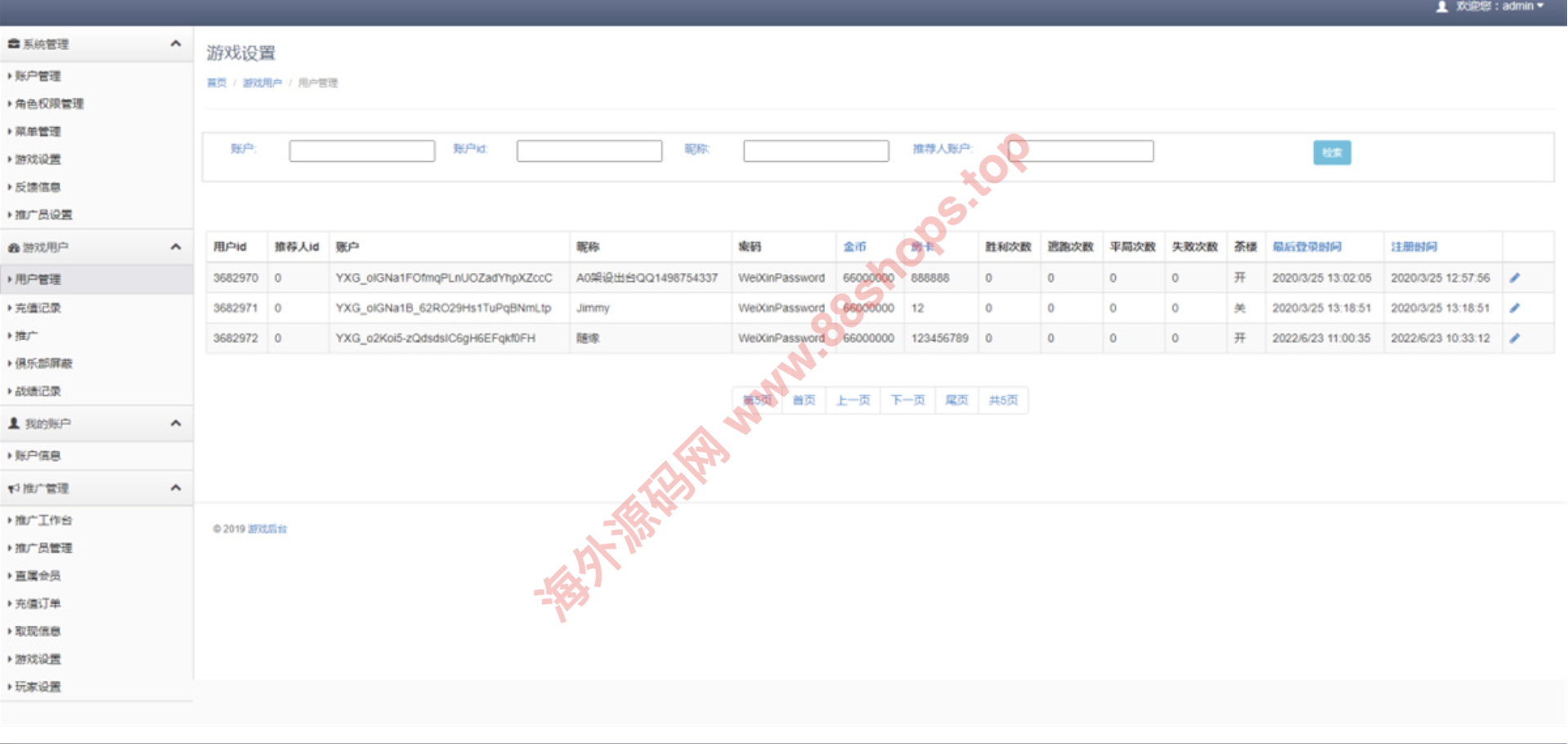Collapse the 游戏用户 section chevron
Viewport: 1568px width, 744px height.
[175, 247]
